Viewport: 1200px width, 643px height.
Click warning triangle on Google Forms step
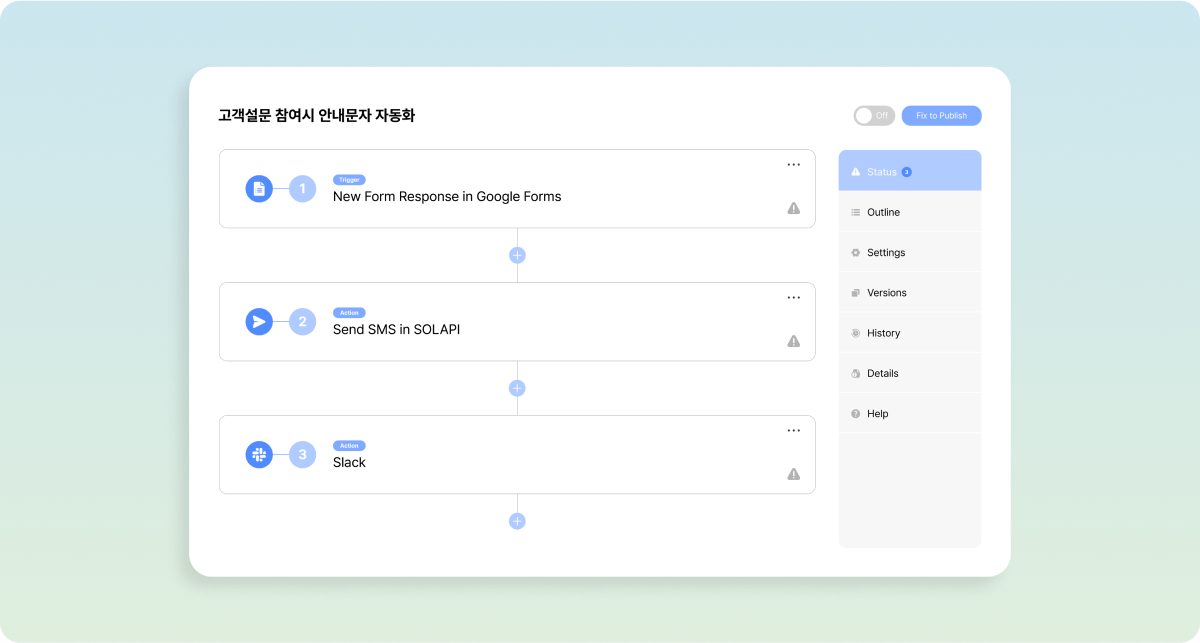(793, 208)
